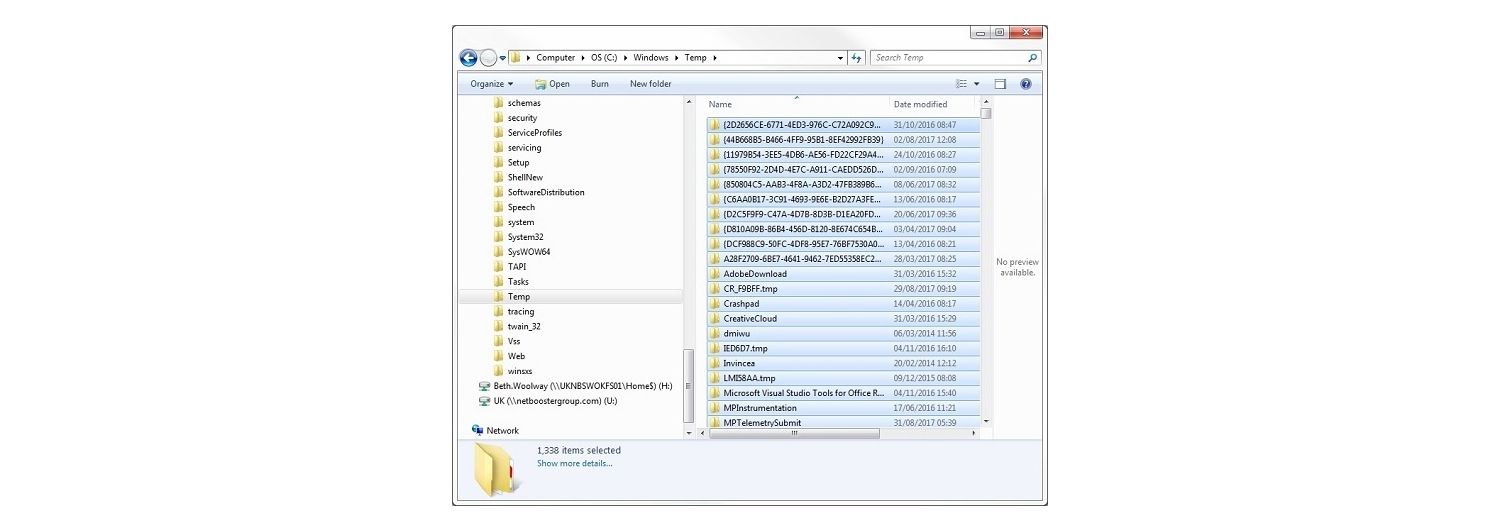Click the Change your view icon
The image size is (1500, 531).
click(x=961, y=84)
